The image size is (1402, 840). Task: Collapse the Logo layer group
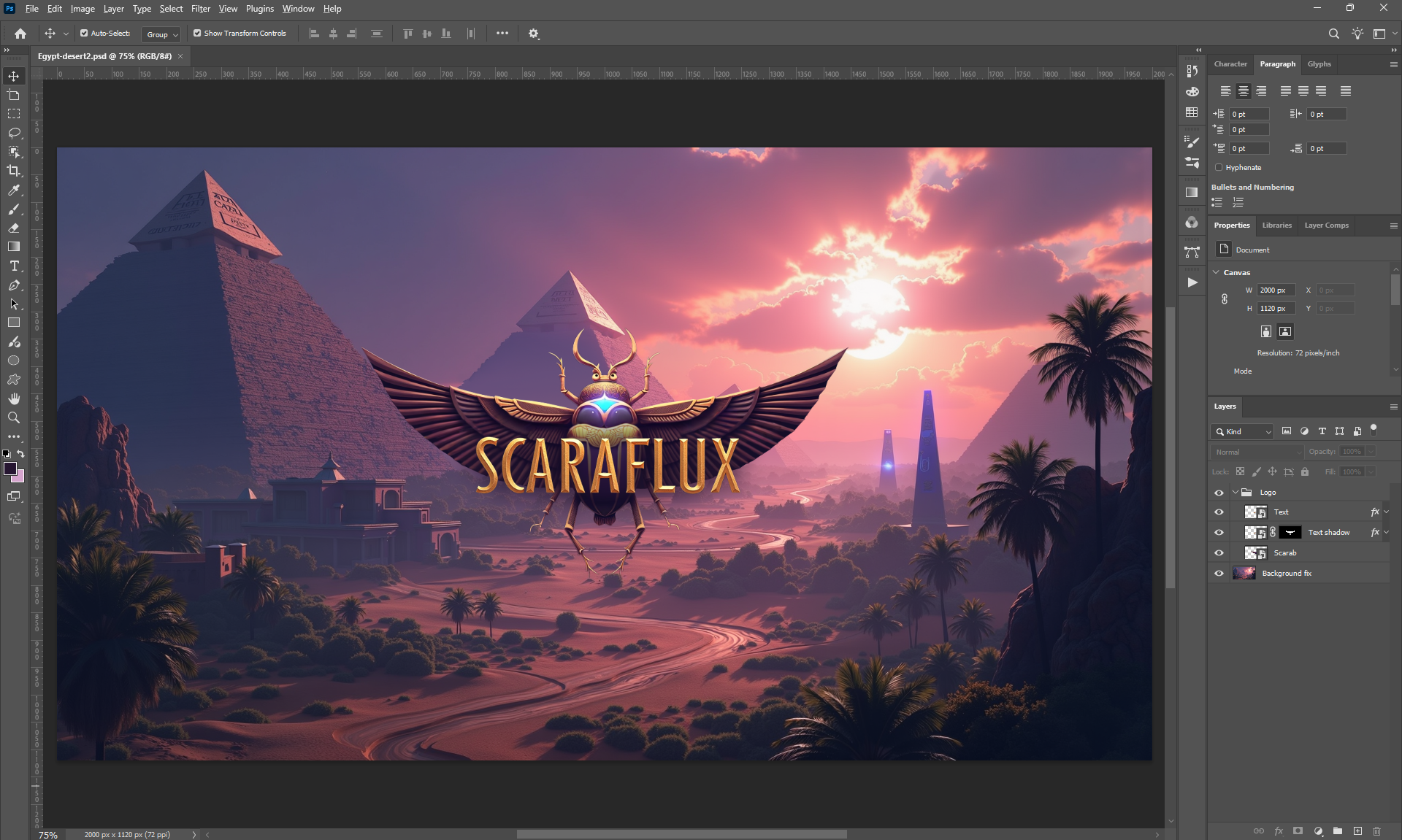pos(1236,492)
